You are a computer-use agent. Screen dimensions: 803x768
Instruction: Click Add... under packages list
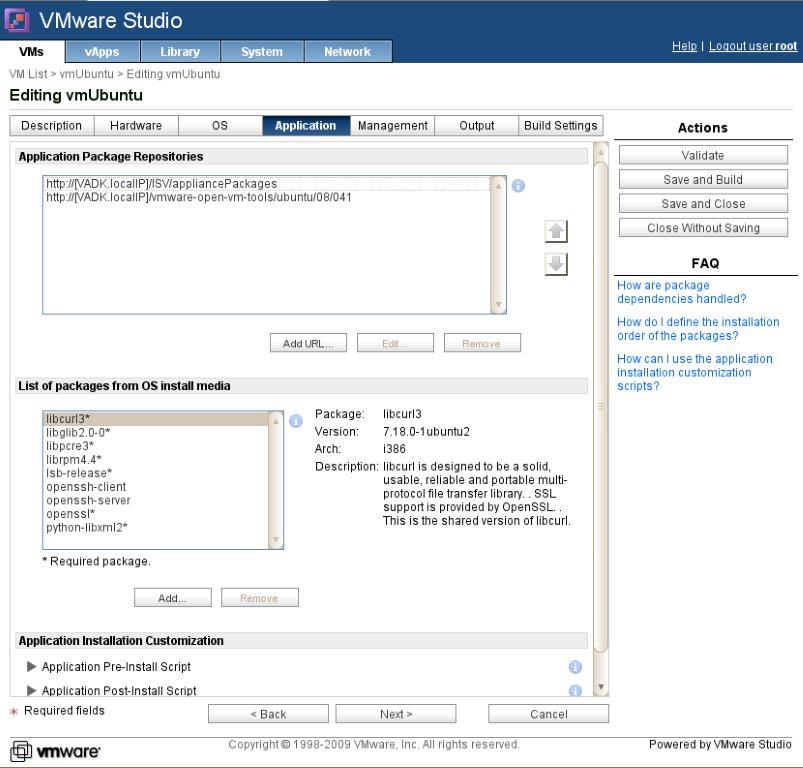pyautogui.click(x=173, y=598)
